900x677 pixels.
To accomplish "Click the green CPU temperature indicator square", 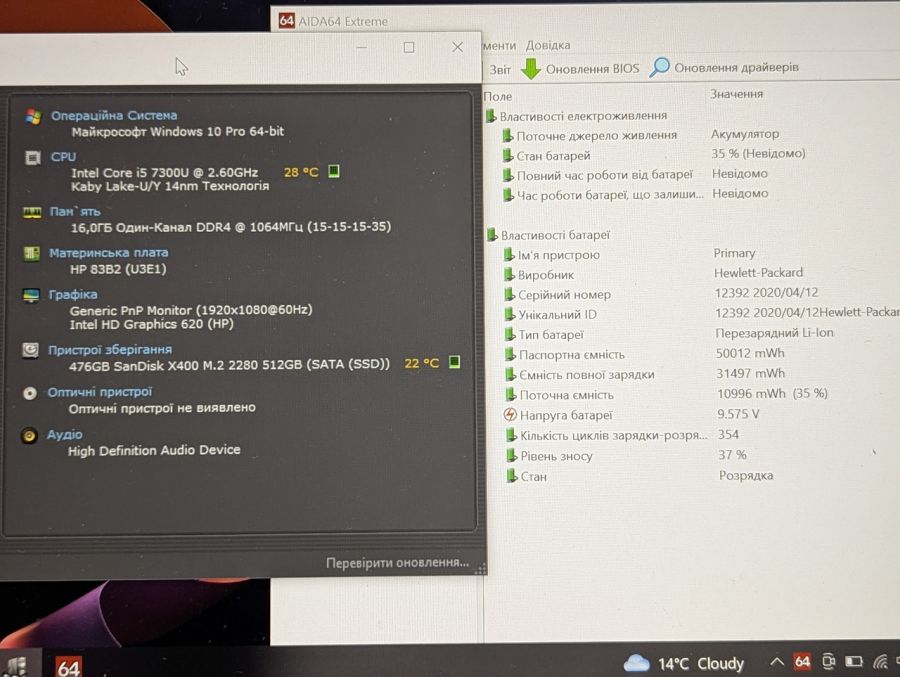I will point(333,171).
